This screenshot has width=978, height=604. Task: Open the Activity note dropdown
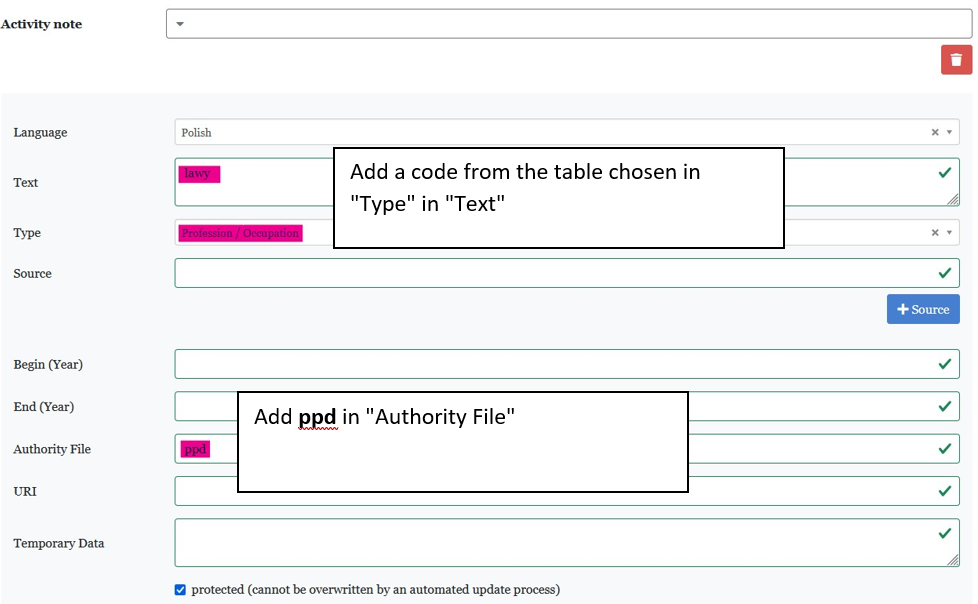(180, 24)
